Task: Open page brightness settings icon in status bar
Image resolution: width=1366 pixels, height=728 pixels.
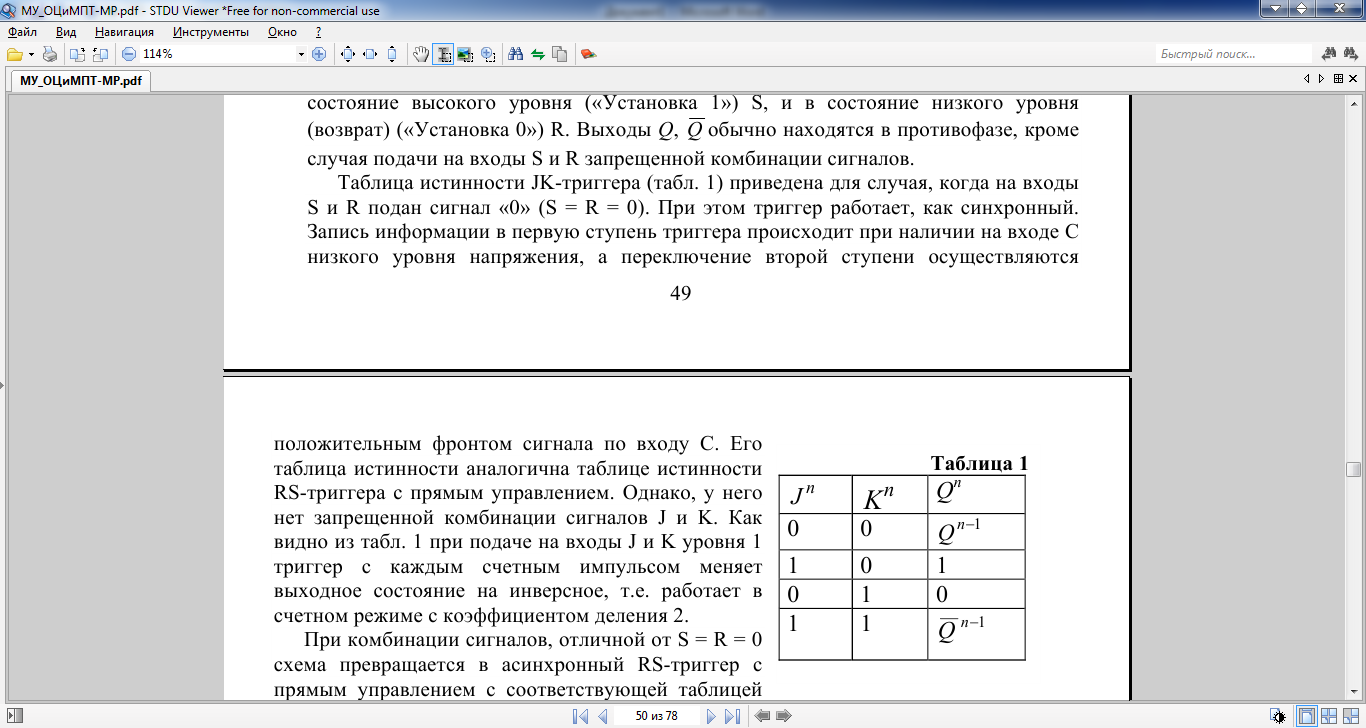Action: click(x=1278, y=716)
